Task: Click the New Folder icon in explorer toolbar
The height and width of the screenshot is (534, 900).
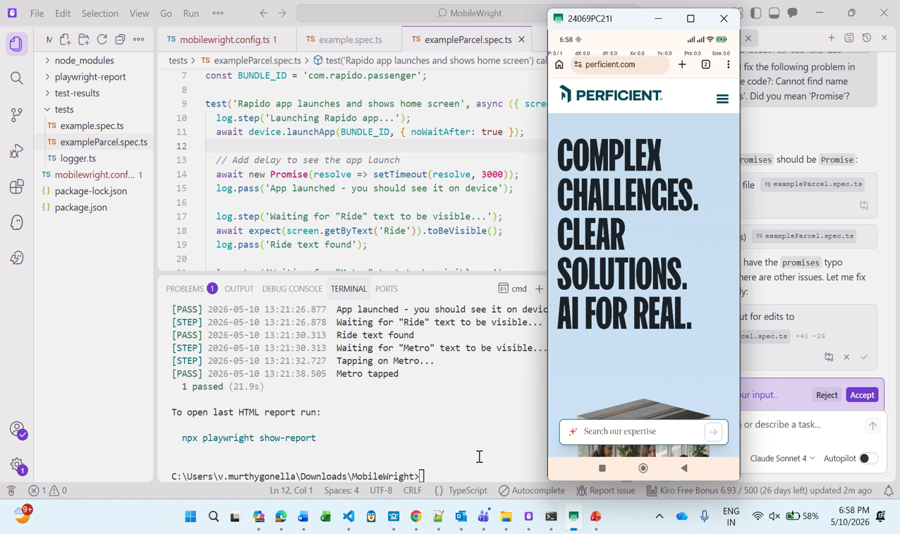Action: tap(84, 39)
